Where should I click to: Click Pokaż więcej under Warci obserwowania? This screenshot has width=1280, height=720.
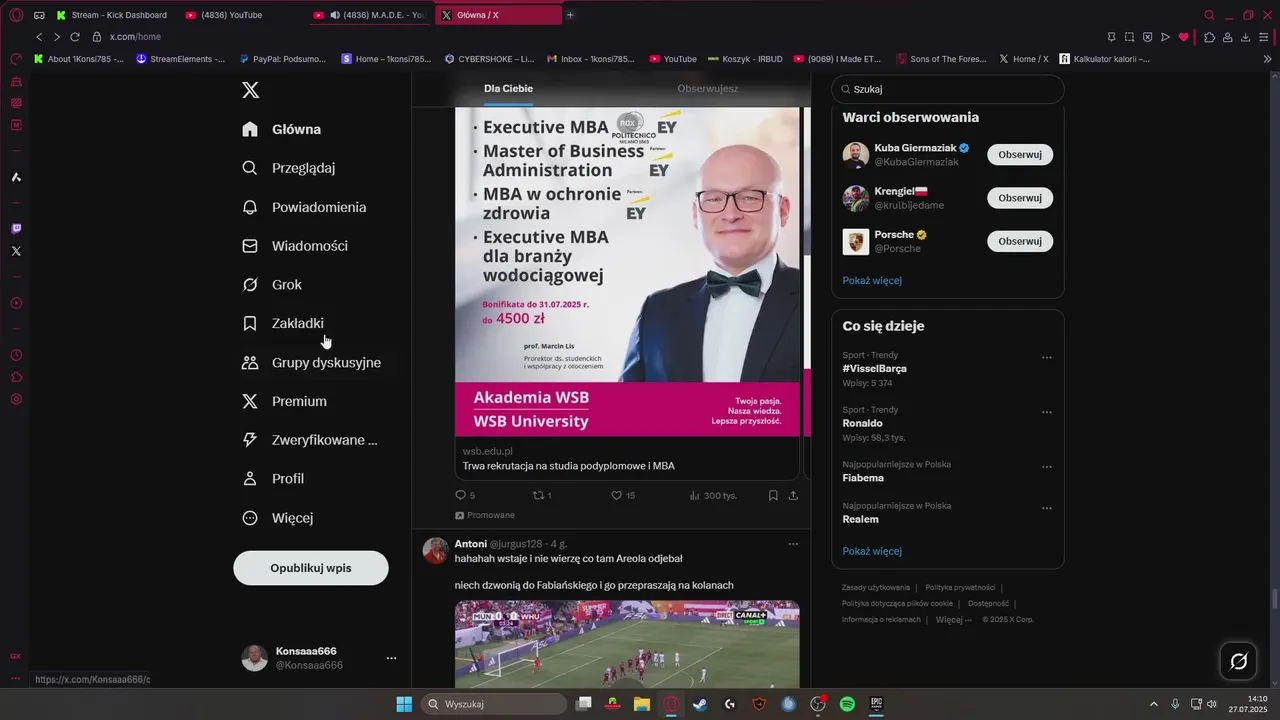(872, 281)
